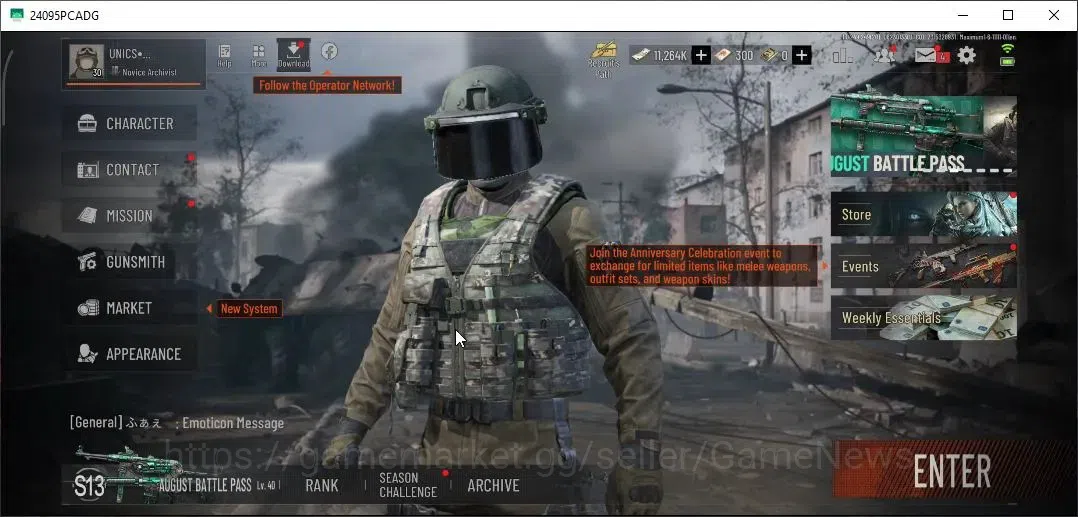The width and height of the screenshot is (1078, 517).
Task: Open the ARCHIVE tab
Action: (493, 485)
